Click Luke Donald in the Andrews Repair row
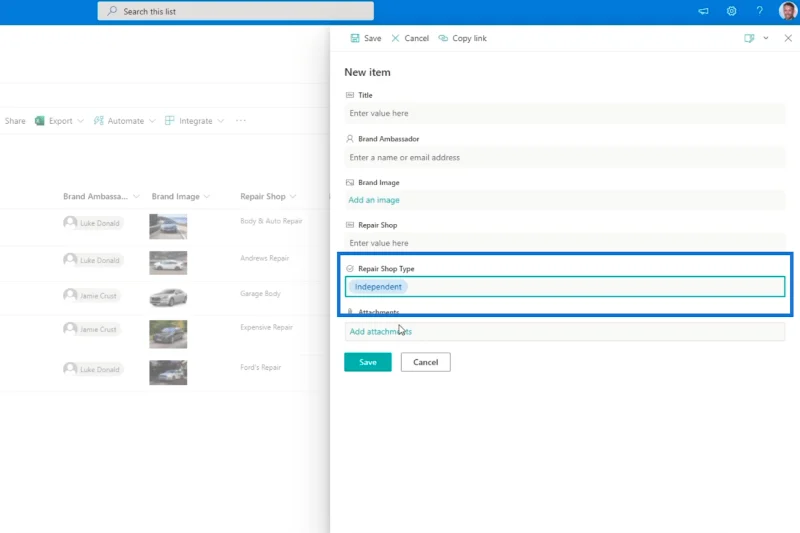The image size is (800, 533). pos(92,260)
